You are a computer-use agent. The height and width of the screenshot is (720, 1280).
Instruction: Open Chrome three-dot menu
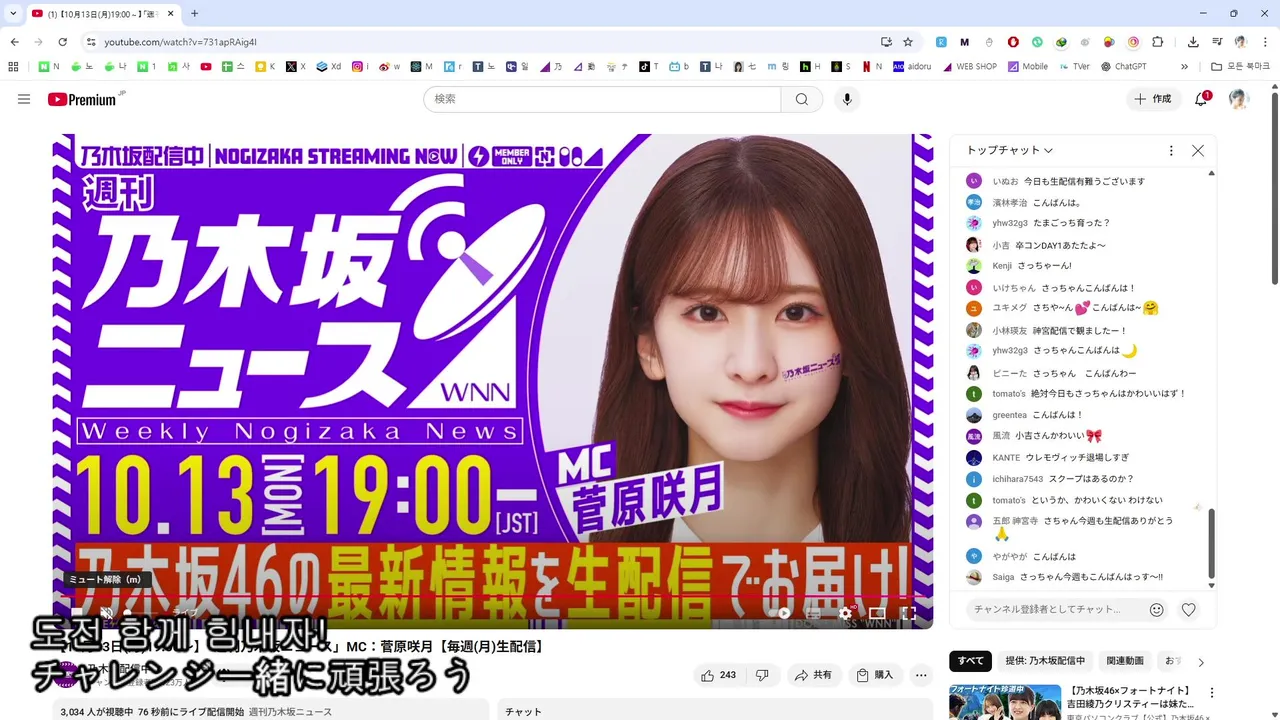pyautogui.click(x=1265, y=42)
